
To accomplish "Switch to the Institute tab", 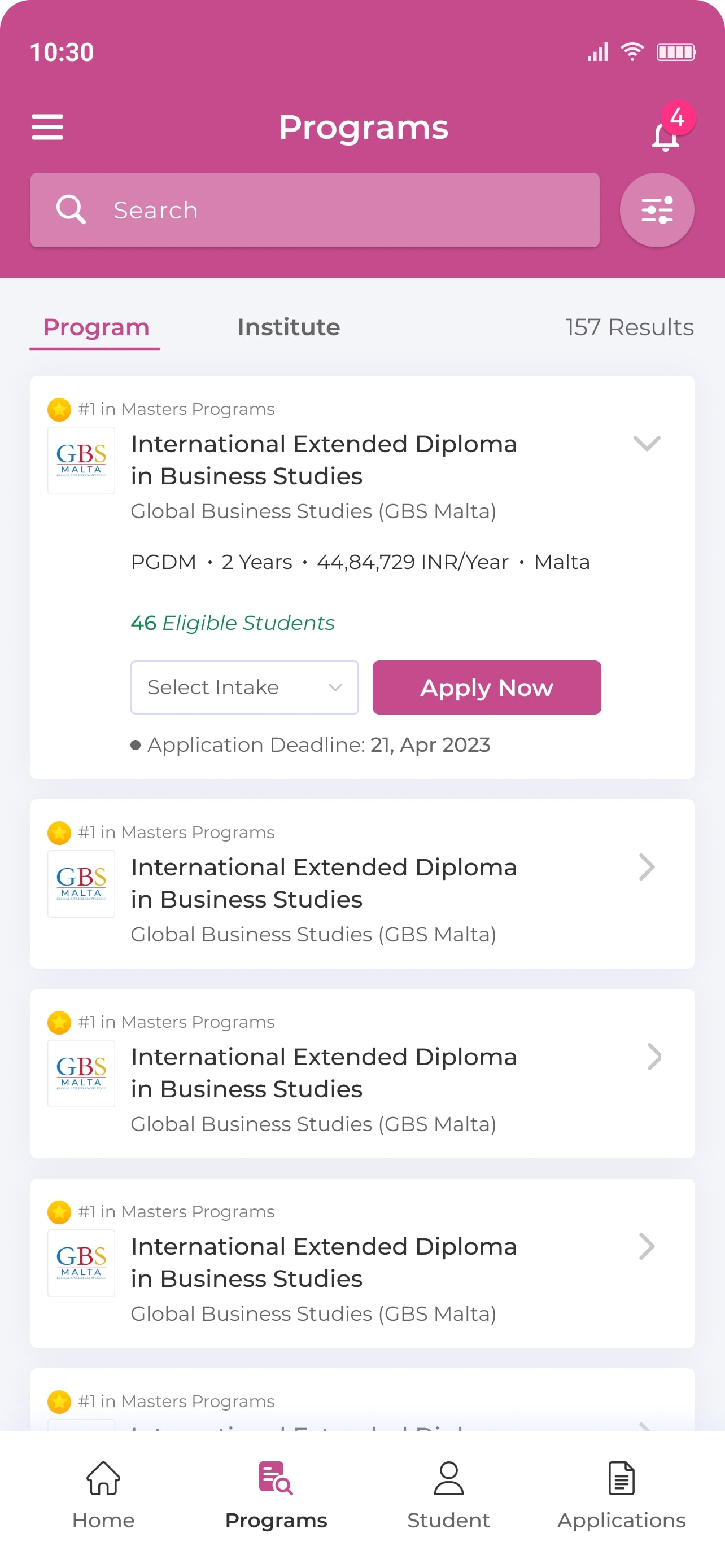I will [x=289, y=327].
